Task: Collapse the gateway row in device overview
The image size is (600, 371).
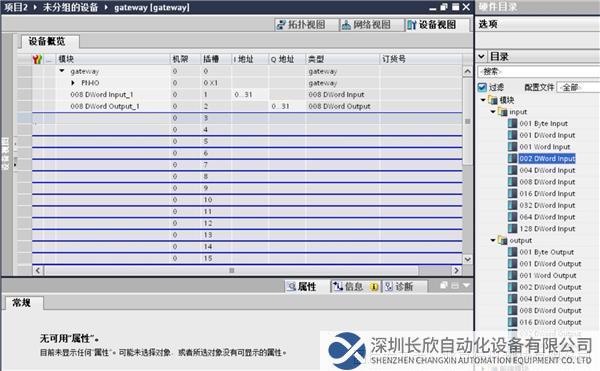Action: tap(62, 71)
